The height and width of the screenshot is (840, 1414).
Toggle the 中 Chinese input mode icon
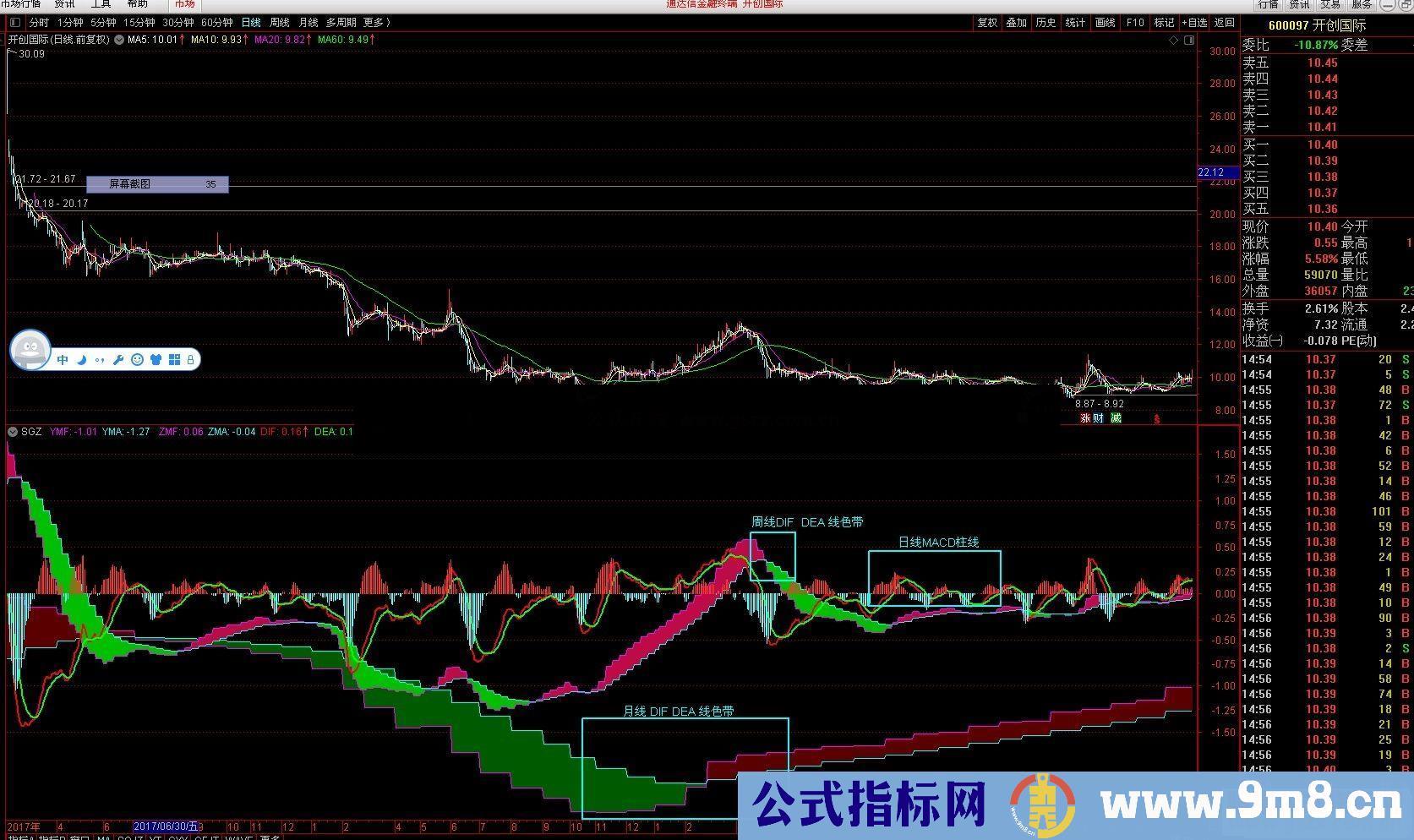point(63,360)
